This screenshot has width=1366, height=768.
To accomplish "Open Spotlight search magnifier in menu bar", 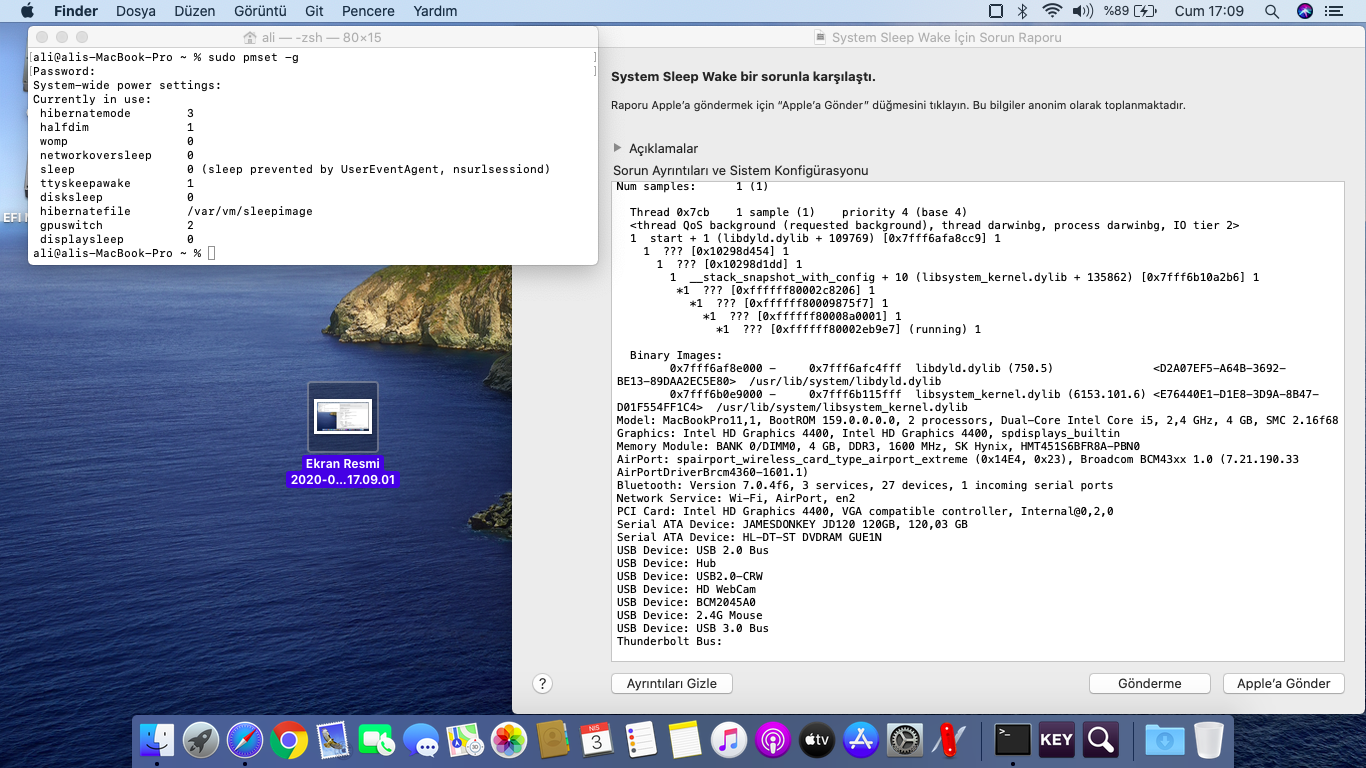I will tap(1272, 11).
